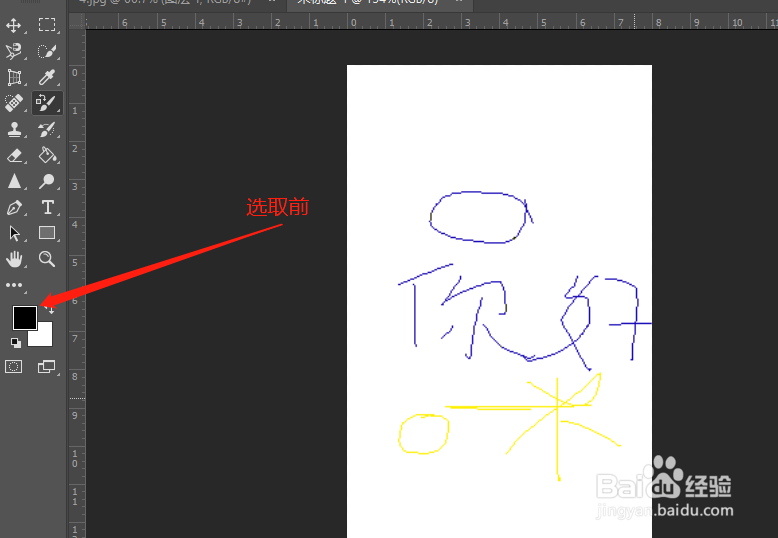The width and height of the screenshot is (778, 538).
Task: Click the highlighted Color Replacement brush tool
Action: [47, 103]
